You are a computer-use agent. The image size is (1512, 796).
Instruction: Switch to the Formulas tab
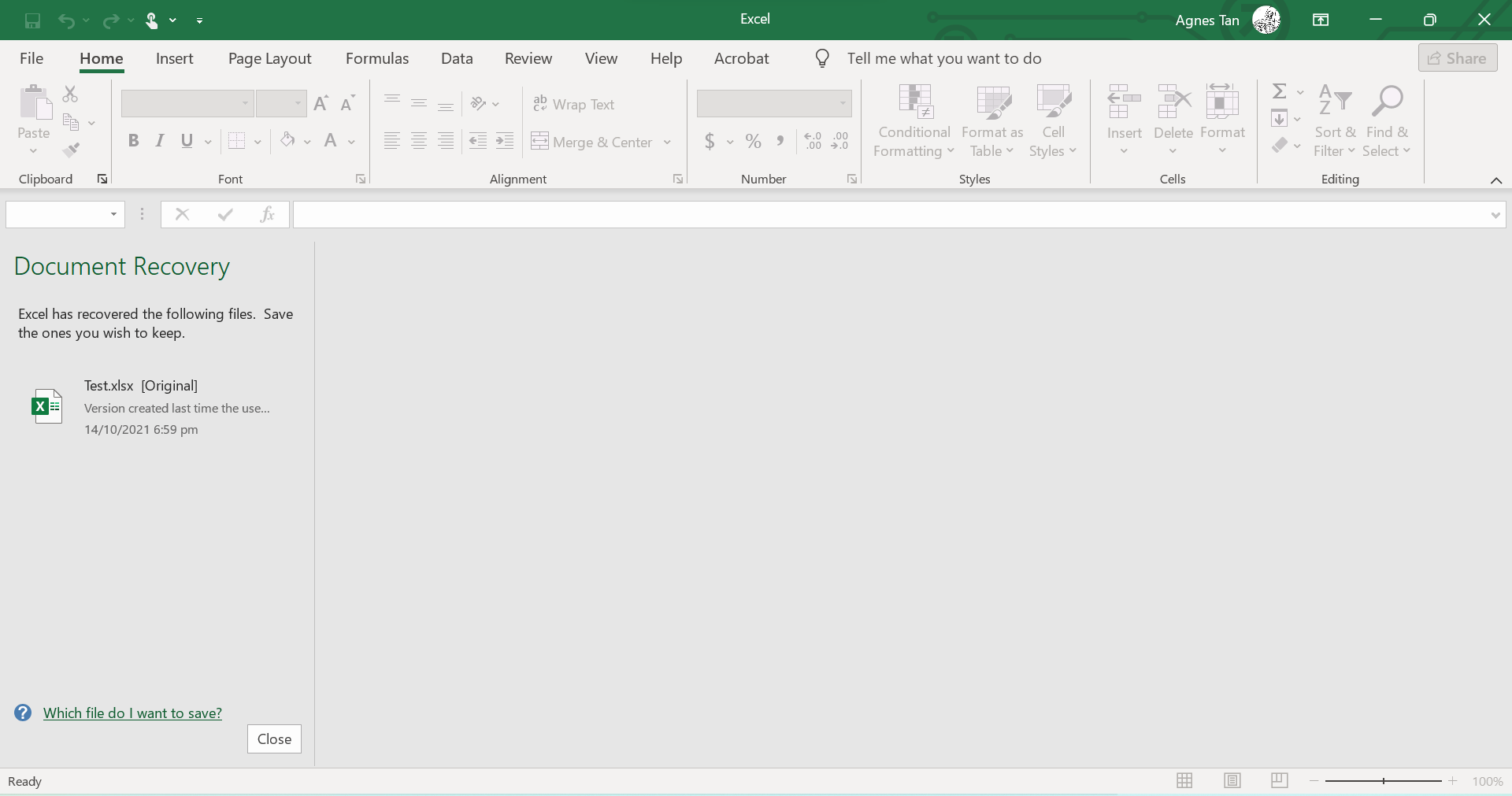point(377,58)
